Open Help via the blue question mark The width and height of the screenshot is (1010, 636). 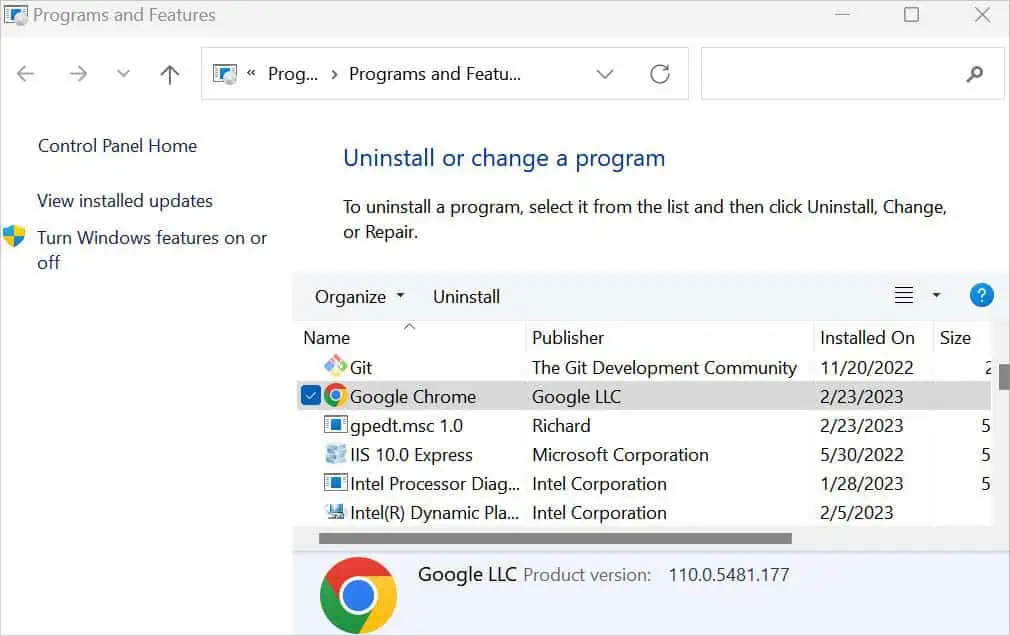point(981,295)
